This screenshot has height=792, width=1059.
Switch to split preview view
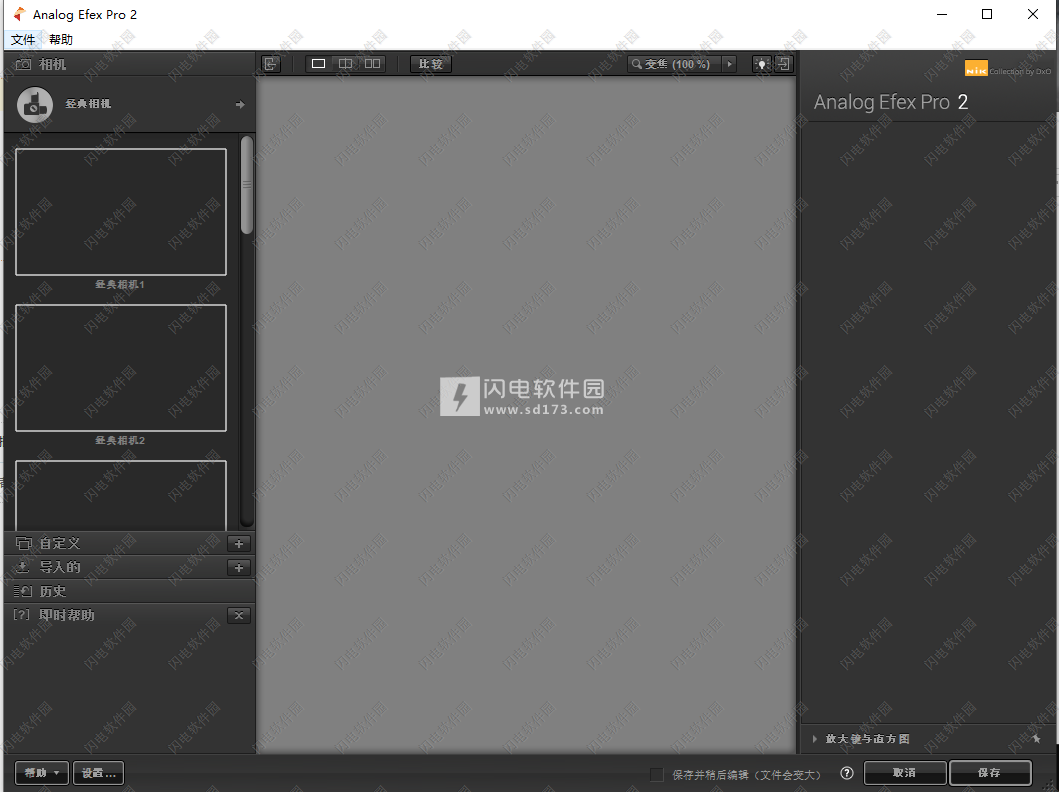pos(345,63)
